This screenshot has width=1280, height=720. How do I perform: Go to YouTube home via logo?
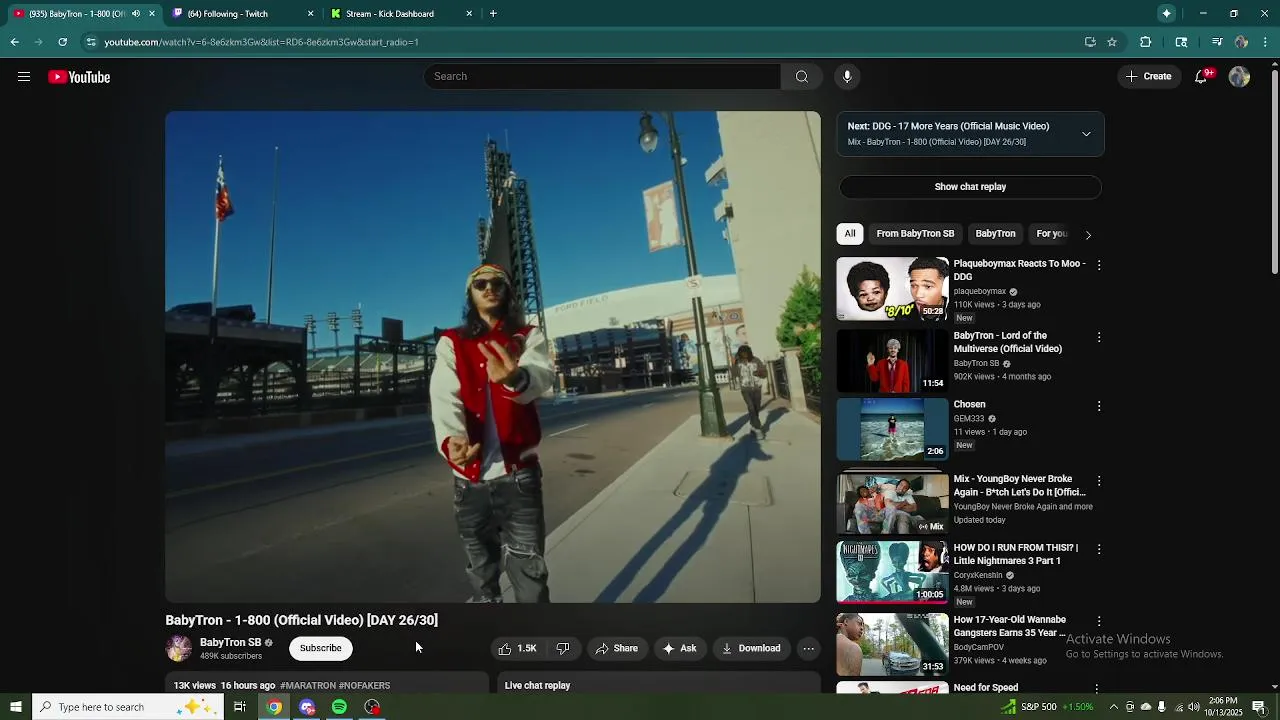tap(79, 77)
